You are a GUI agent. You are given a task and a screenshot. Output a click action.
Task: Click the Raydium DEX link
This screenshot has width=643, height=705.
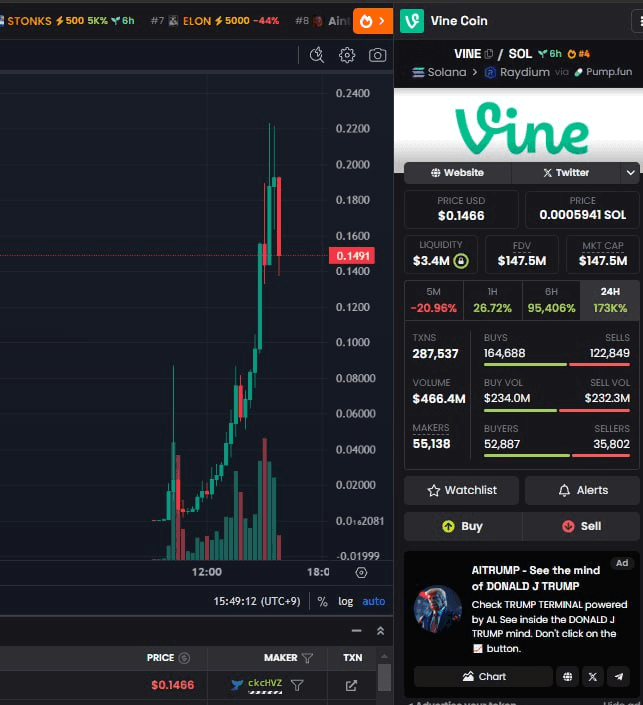coord(517,72)
